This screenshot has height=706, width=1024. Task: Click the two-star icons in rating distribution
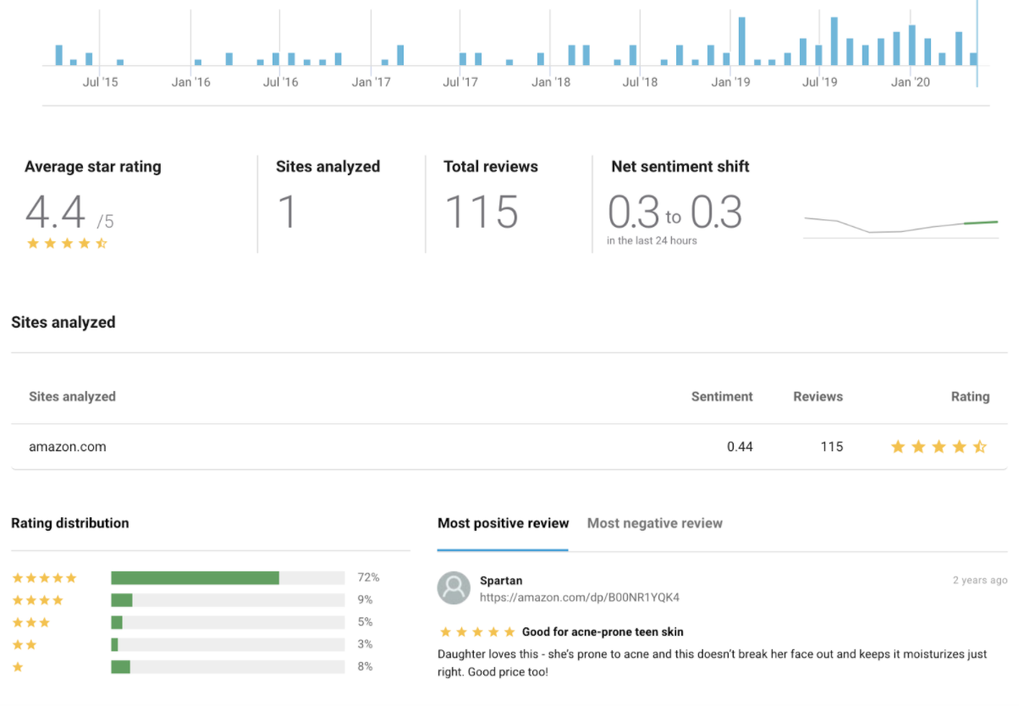click(x=24, y=645)
